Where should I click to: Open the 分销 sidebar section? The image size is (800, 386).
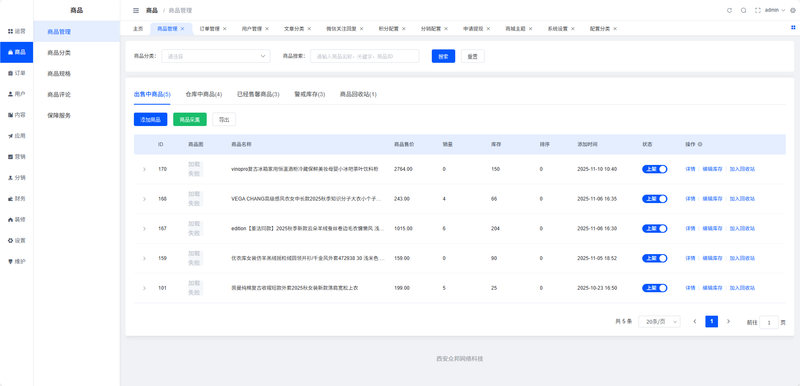click(17, 177)
